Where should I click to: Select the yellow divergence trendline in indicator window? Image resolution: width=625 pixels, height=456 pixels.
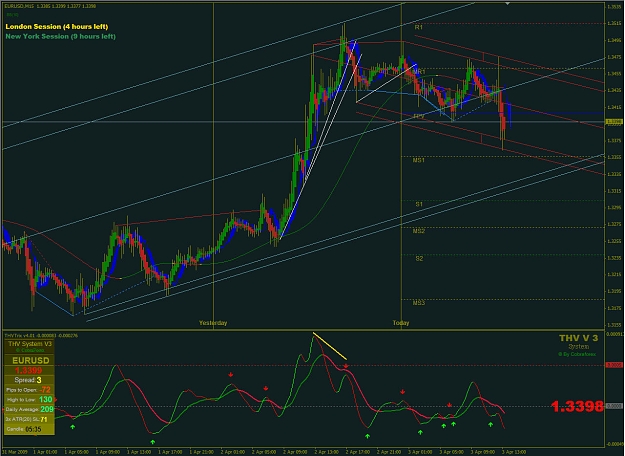tap(330, 346)
